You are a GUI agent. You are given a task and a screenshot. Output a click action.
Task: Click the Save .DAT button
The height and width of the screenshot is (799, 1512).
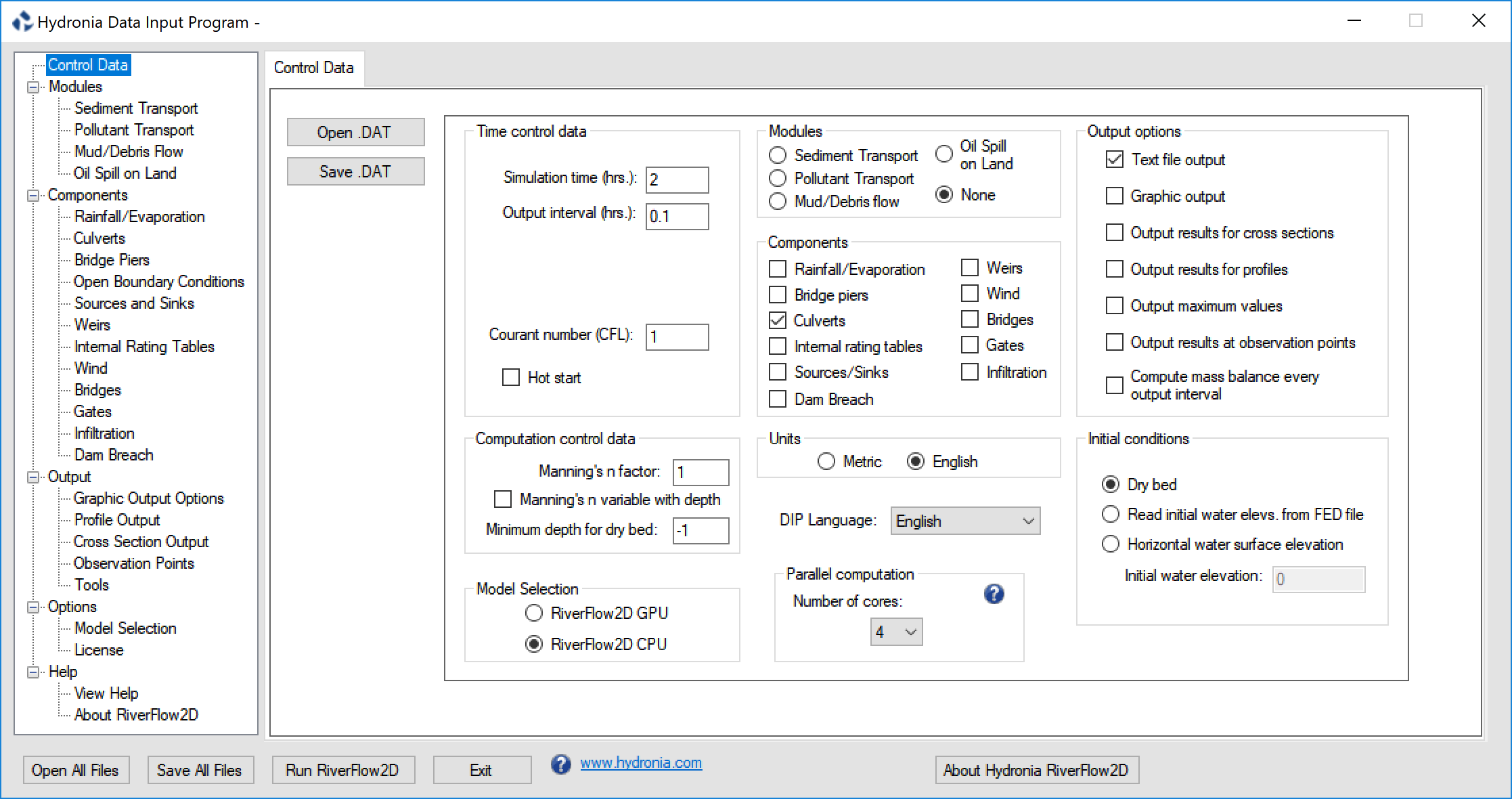(356, 171)
